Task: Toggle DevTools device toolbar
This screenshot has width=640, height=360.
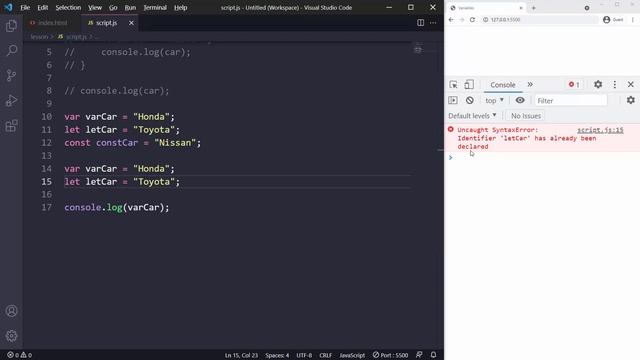Action: [469, 84]
